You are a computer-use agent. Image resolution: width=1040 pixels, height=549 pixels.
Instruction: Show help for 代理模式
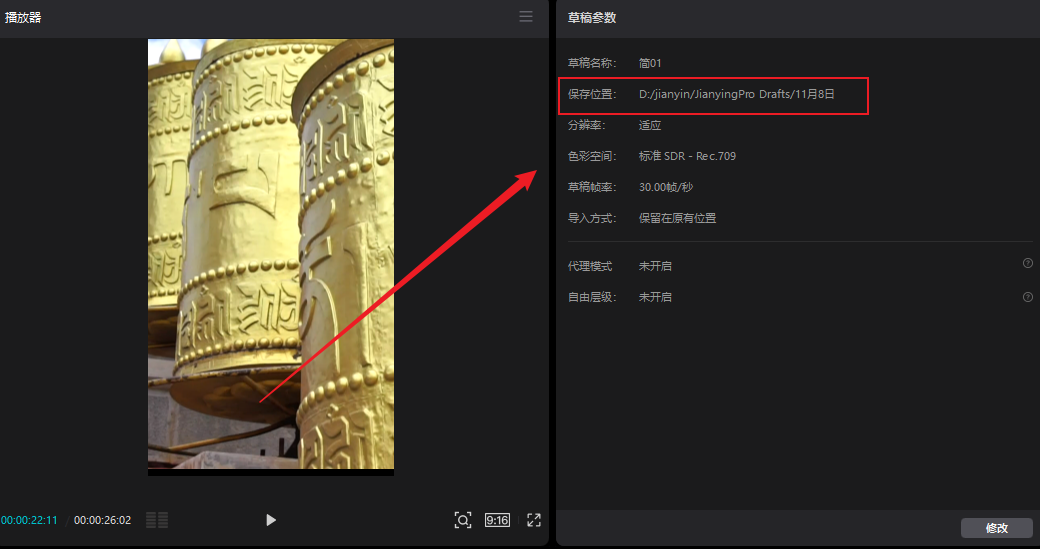[x=1028, y=263]
